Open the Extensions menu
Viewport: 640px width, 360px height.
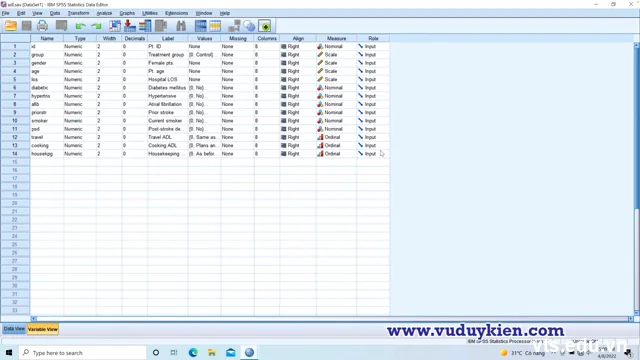[176, 13]
